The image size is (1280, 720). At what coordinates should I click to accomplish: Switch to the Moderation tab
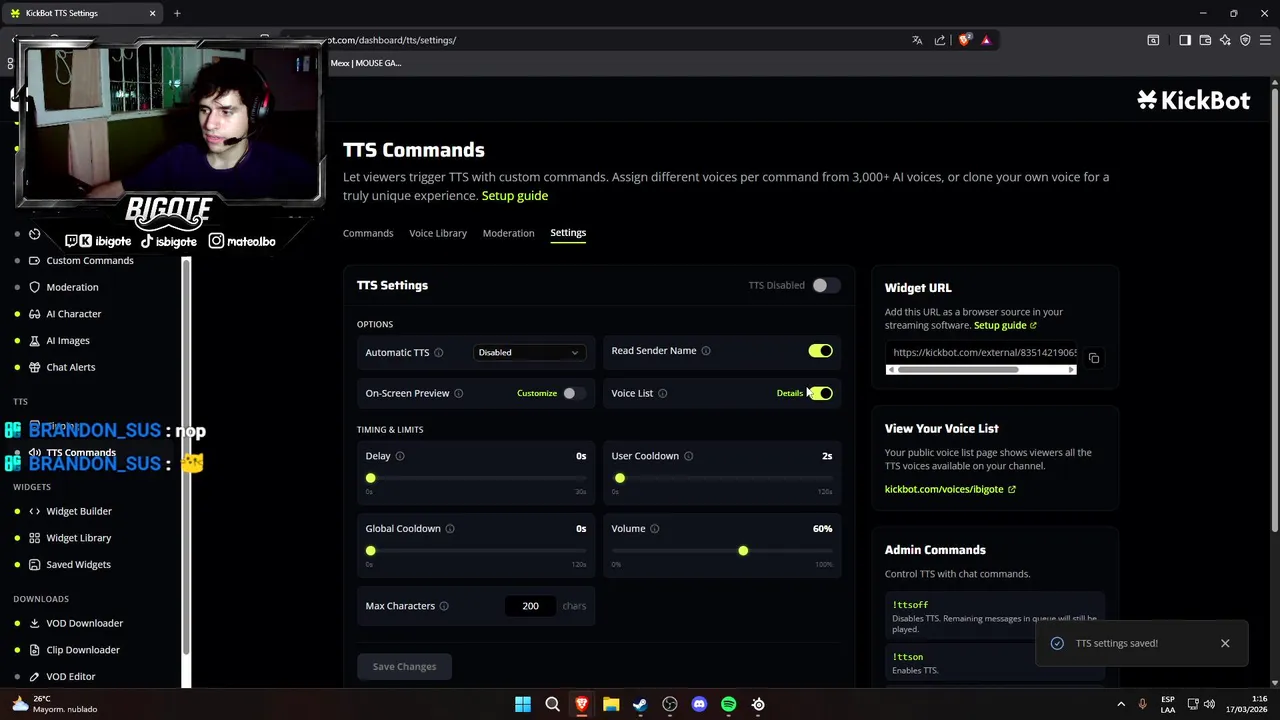[508, 233]
